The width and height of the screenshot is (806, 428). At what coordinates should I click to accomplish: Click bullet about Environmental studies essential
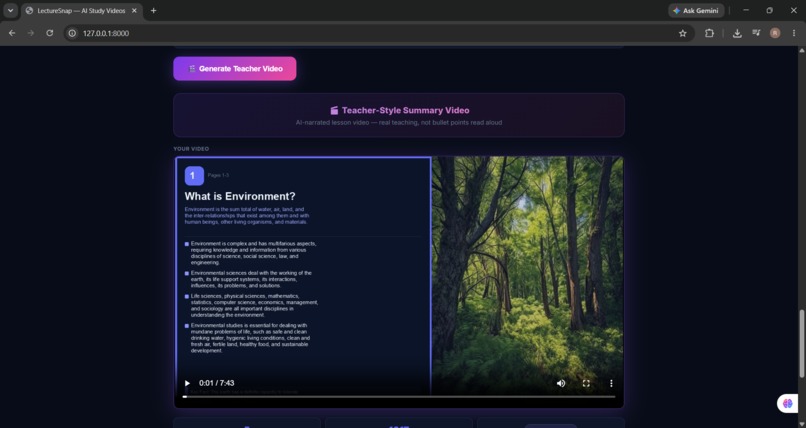coord(250,338)
